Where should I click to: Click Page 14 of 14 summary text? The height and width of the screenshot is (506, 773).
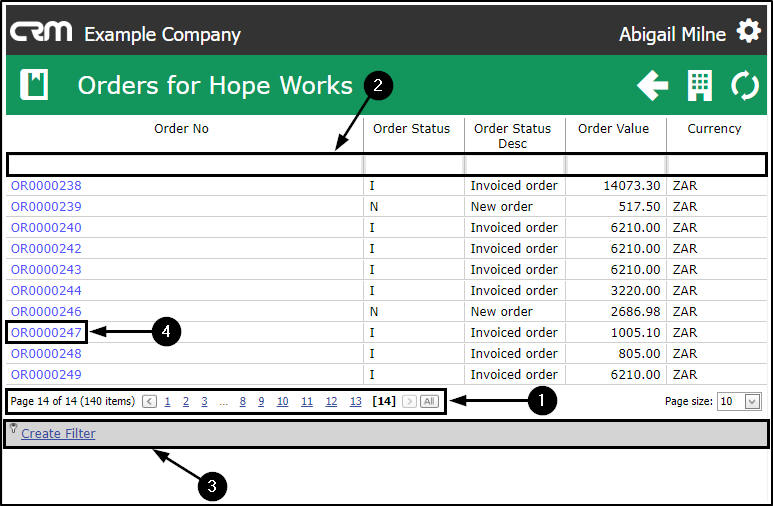click(72, 401)
